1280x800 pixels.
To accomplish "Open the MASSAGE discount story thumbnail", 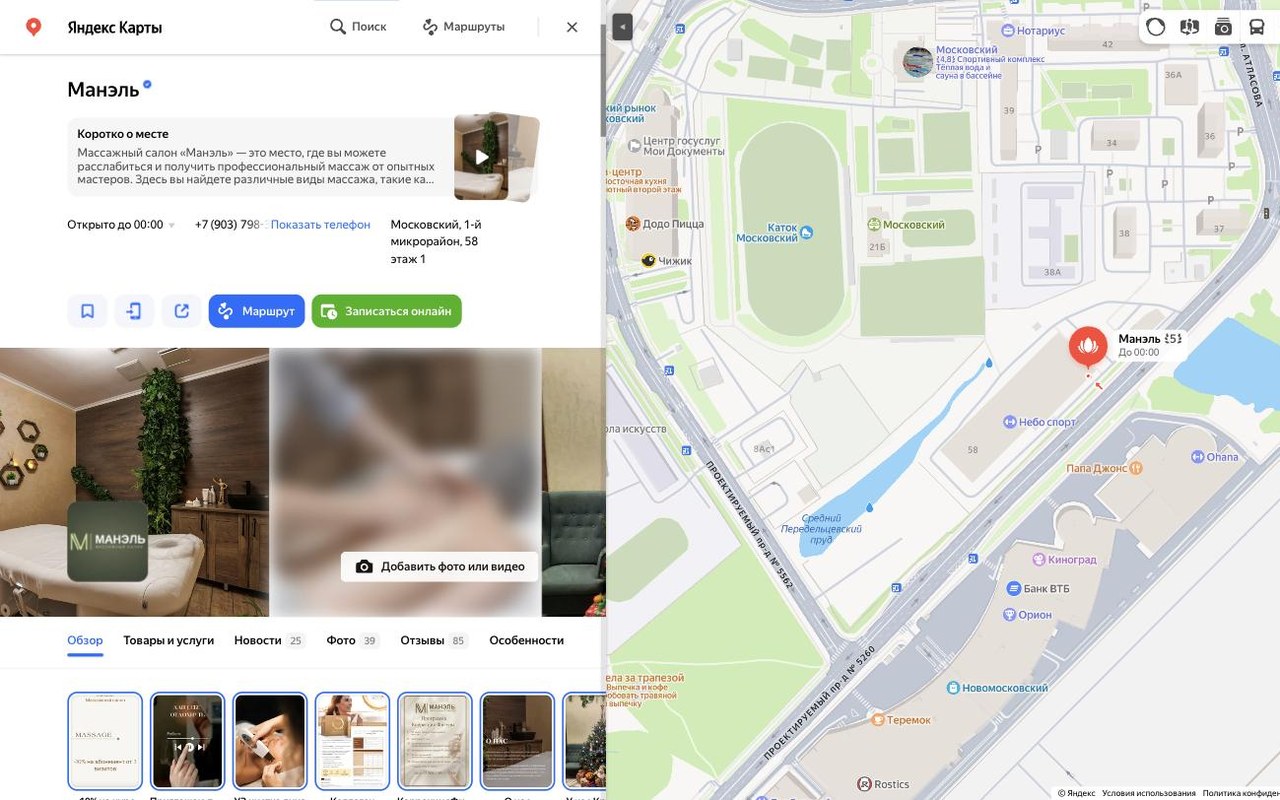I will [105, 741].
